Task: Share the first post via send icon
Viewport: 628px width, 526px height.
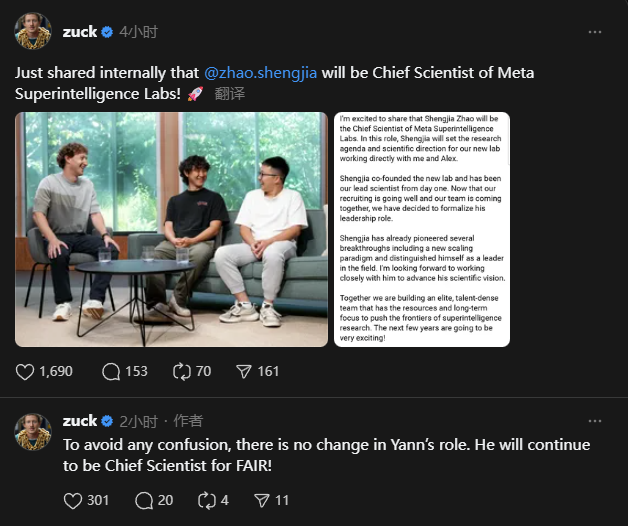Action: (x=244, y=371)
